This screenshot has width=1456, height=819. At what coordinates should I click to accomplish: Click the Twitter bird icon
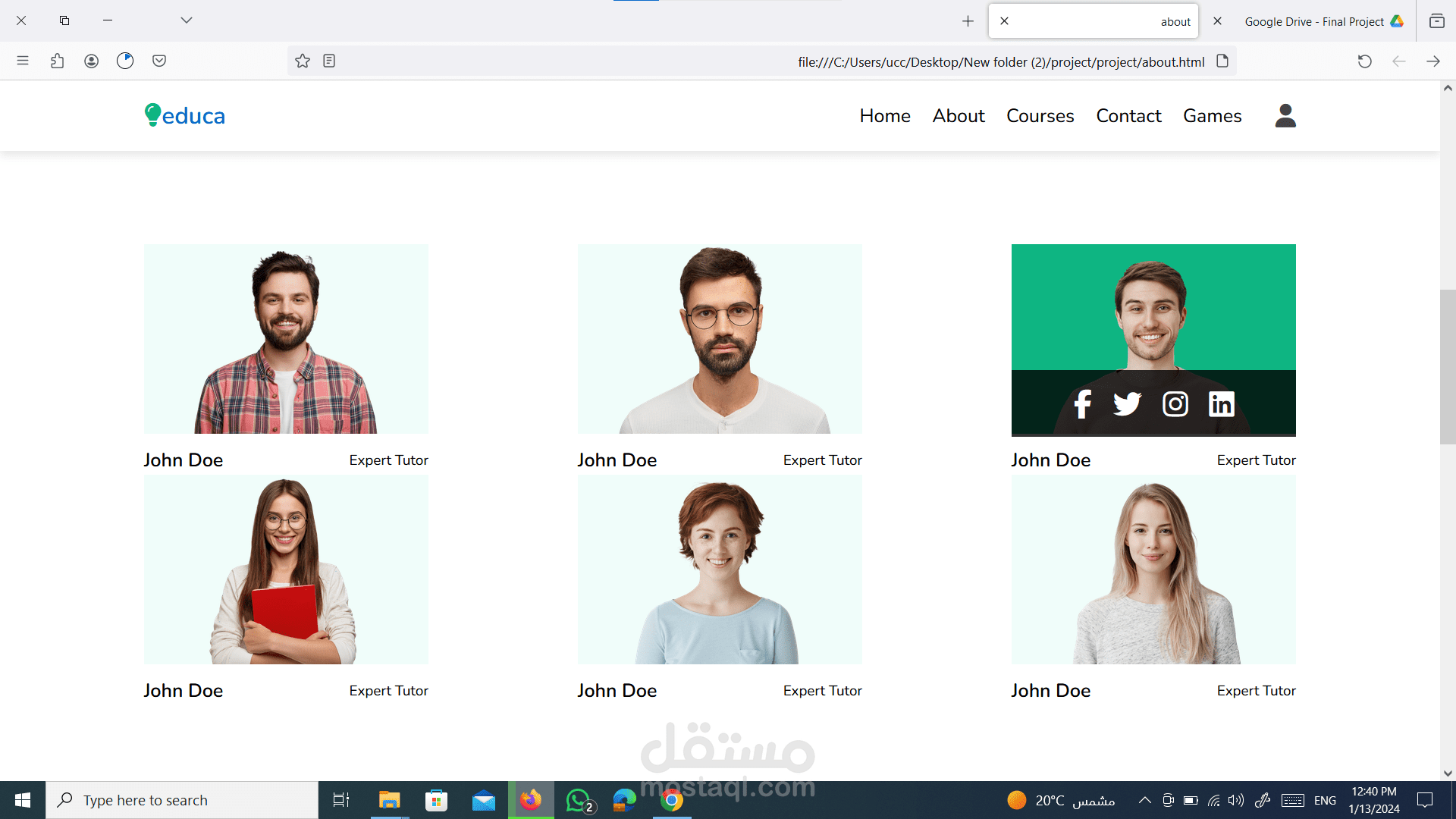point(1127,404)
